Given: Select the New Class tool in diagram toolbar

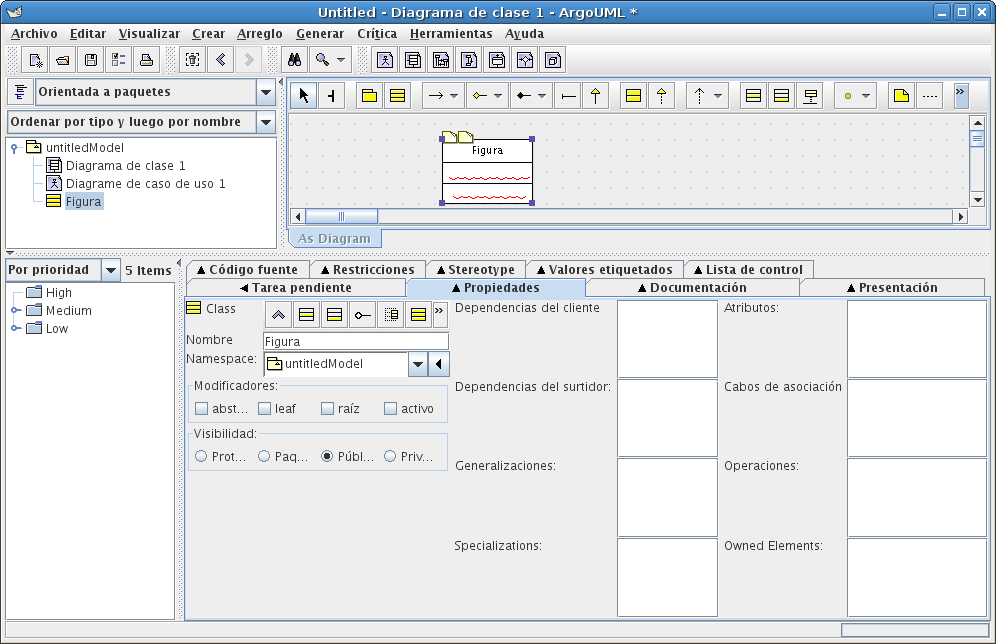Looking at the screenshot, I should tap(397, 96).
